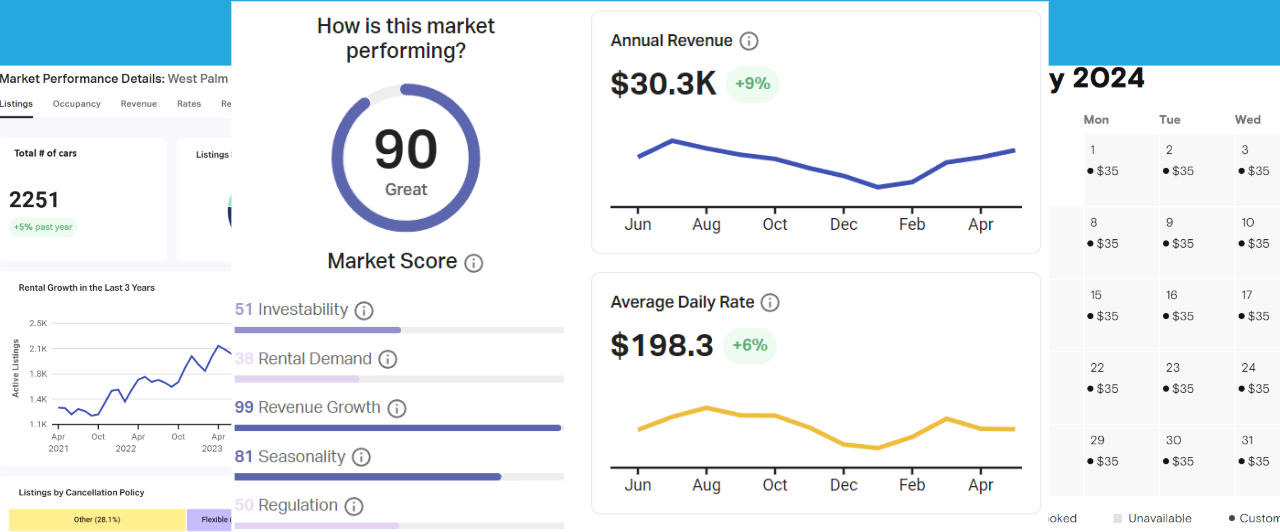Screen dimensions: 1280x532
Task: Select the Rates tab
Action: click(x=189, y=104)
